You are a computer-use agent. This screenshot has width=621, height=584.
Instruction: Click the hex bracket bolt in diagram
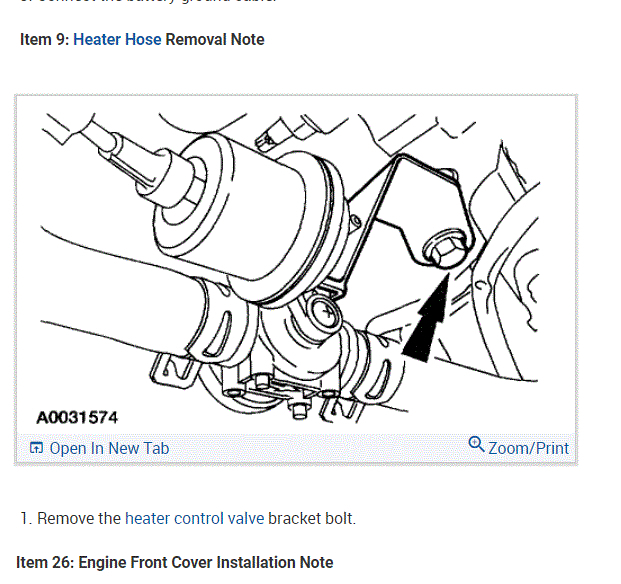[x=446, y=249]
